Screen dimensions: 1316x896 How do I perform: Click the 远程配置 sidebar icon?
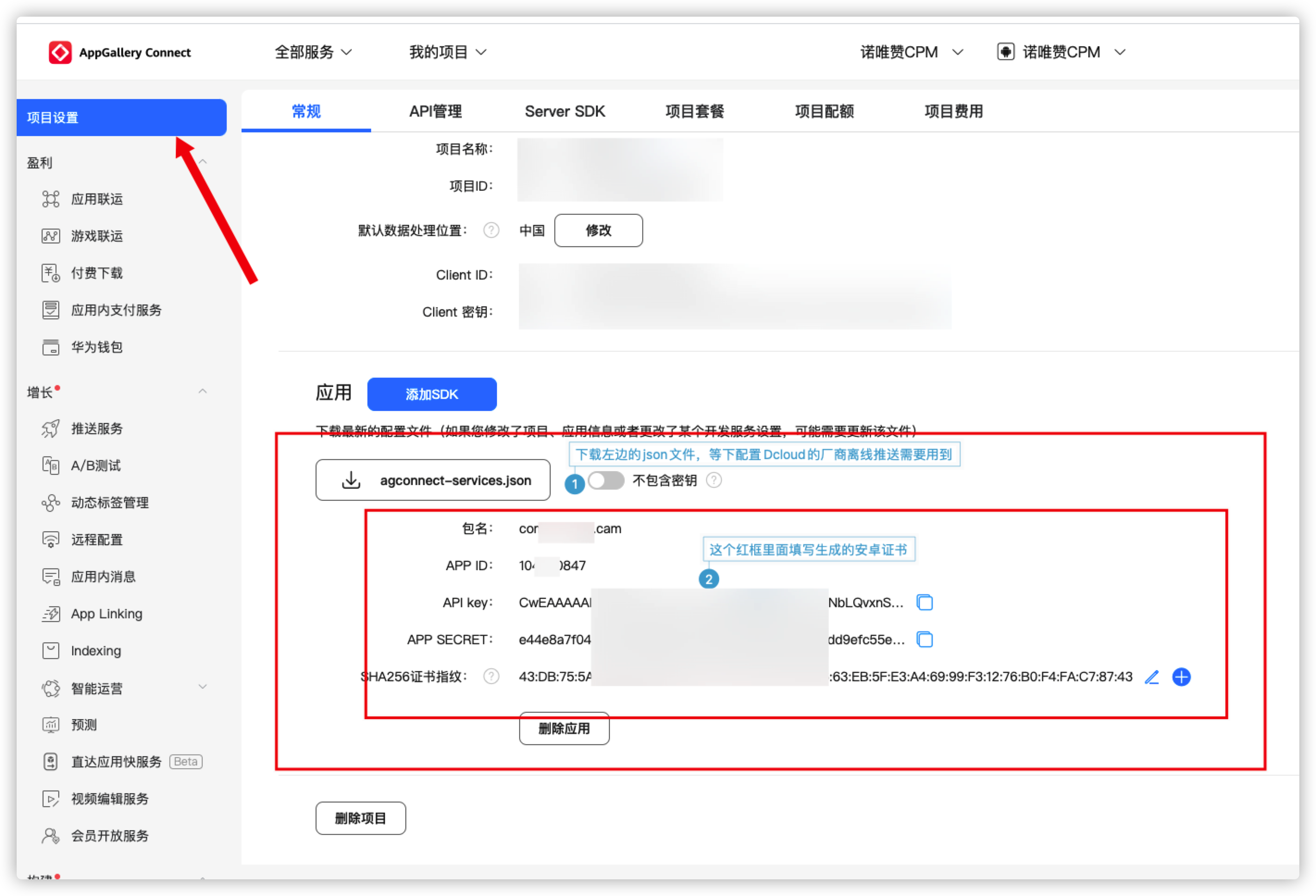pyautogui.click(x=50, y=539)
